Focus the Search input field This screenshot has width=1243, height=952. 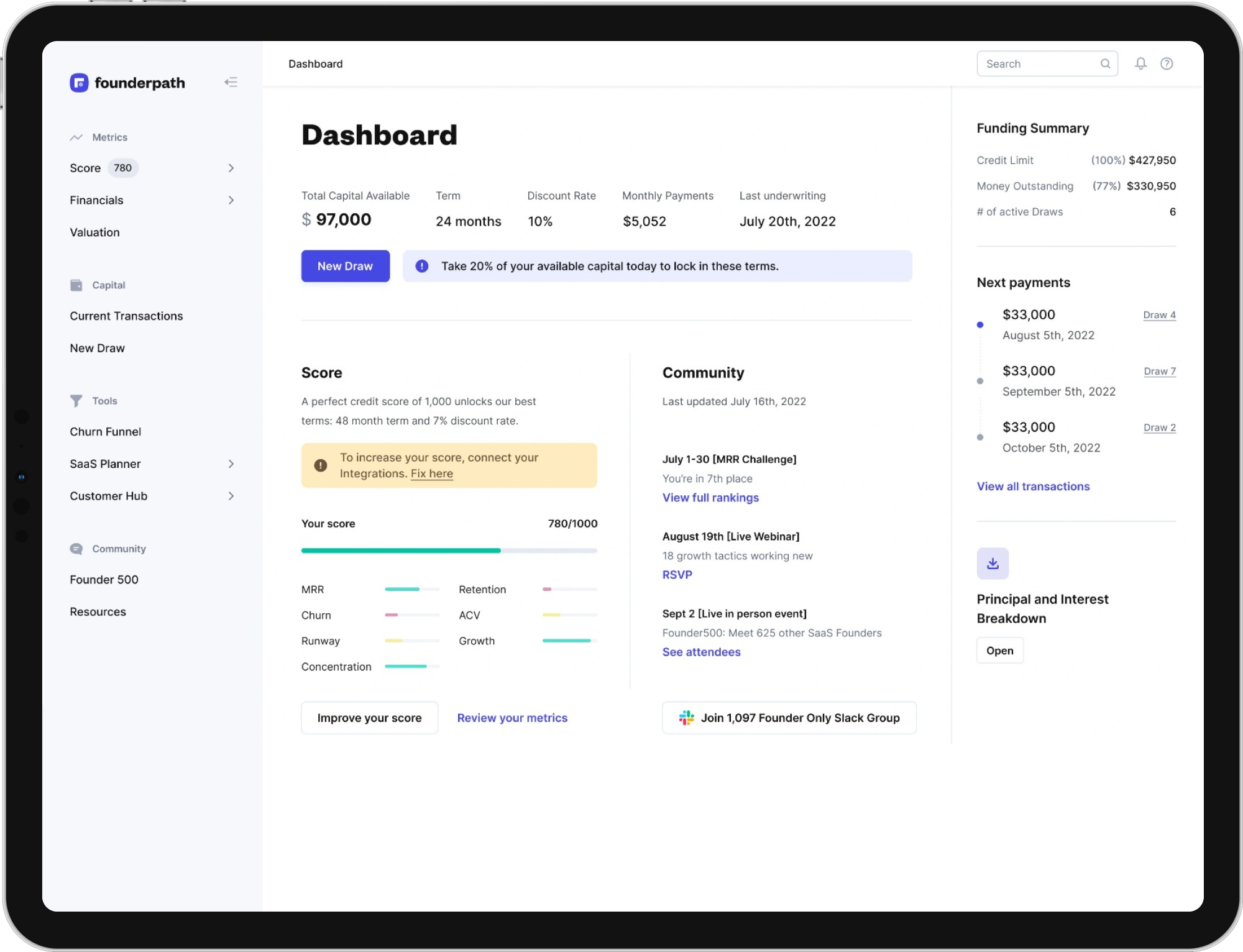point(1038,63)
